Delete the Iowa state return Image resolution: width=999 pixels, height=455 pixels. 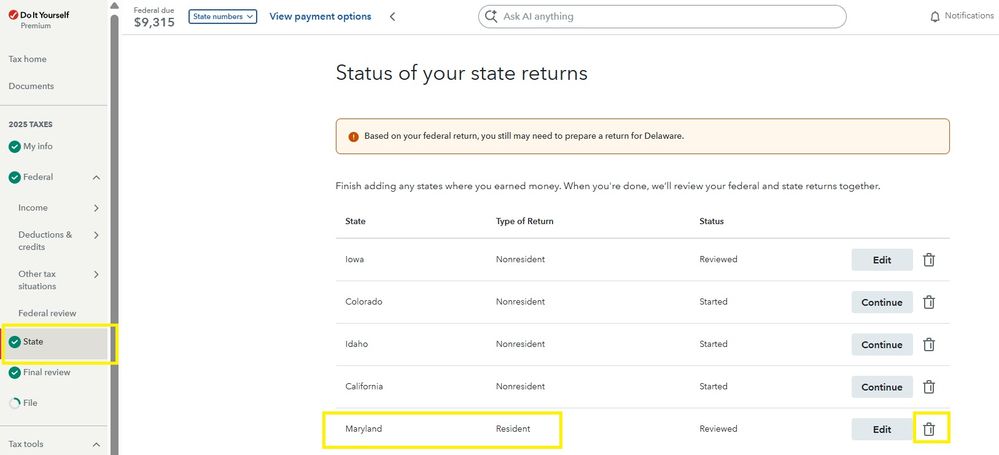928,260
